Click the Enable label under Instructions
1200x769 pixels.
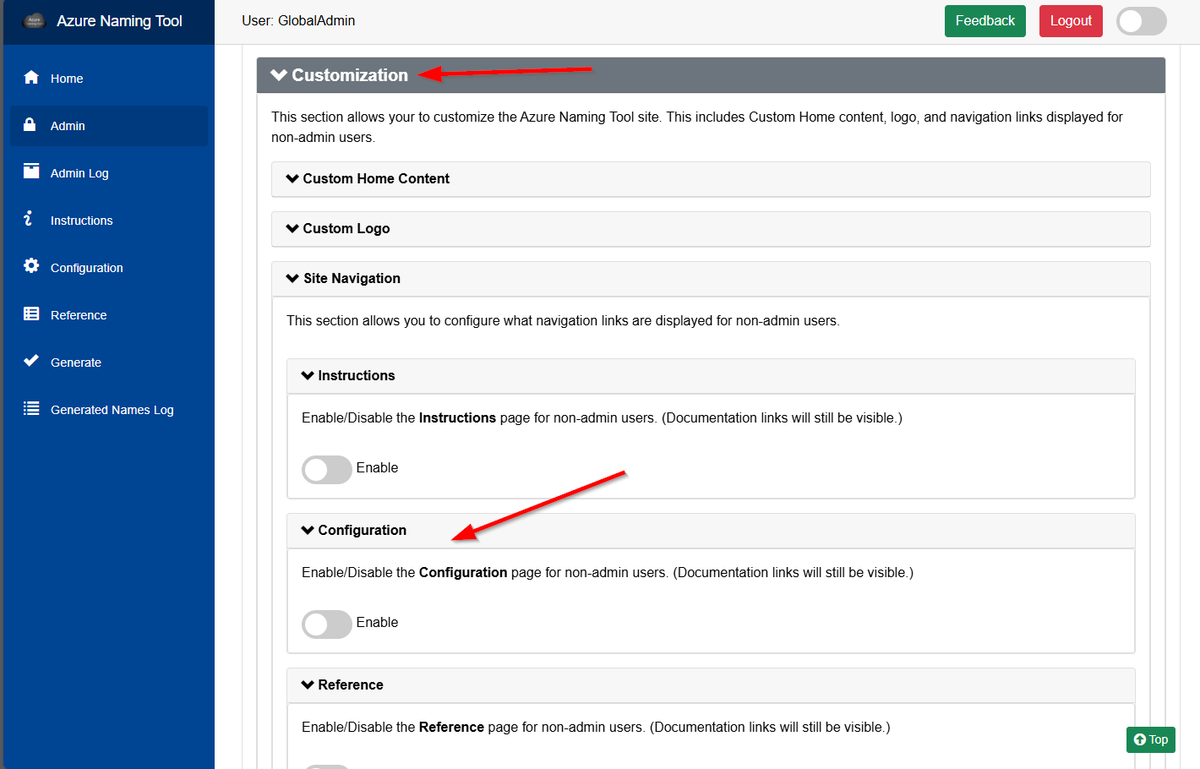click(x=377, y=468)
